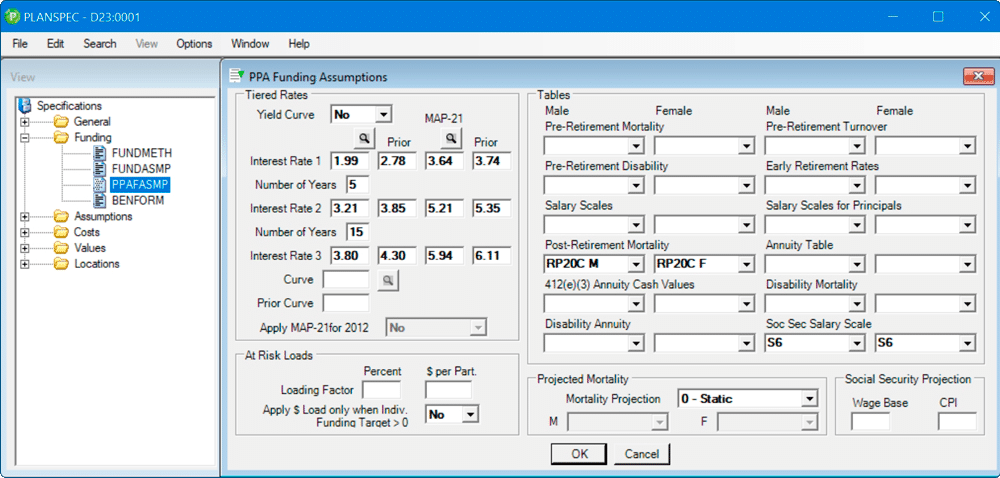Click the Curve text field
Viewport: 1000px width, 478px height.
coord(346,280)
